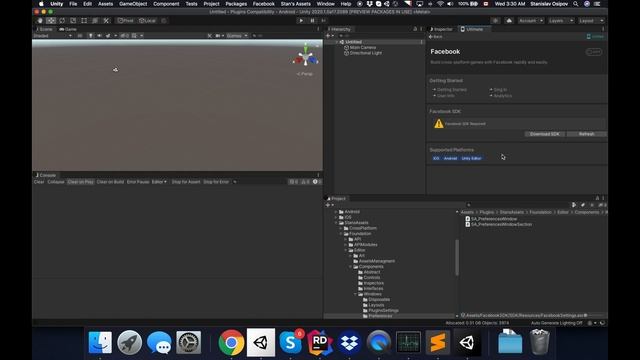Click the Project folder tree scrollbar

(457, 257)
